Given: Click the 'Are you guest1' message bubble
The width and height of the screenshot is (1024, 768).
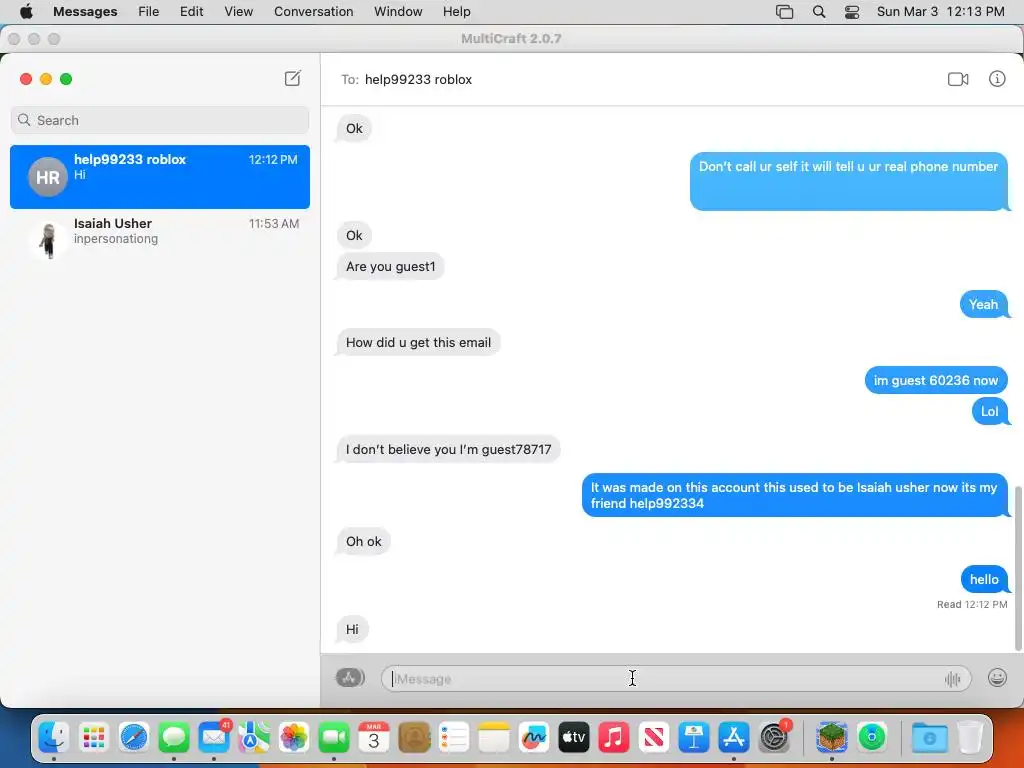Looking at the screenshot, I should coord(390,266).
